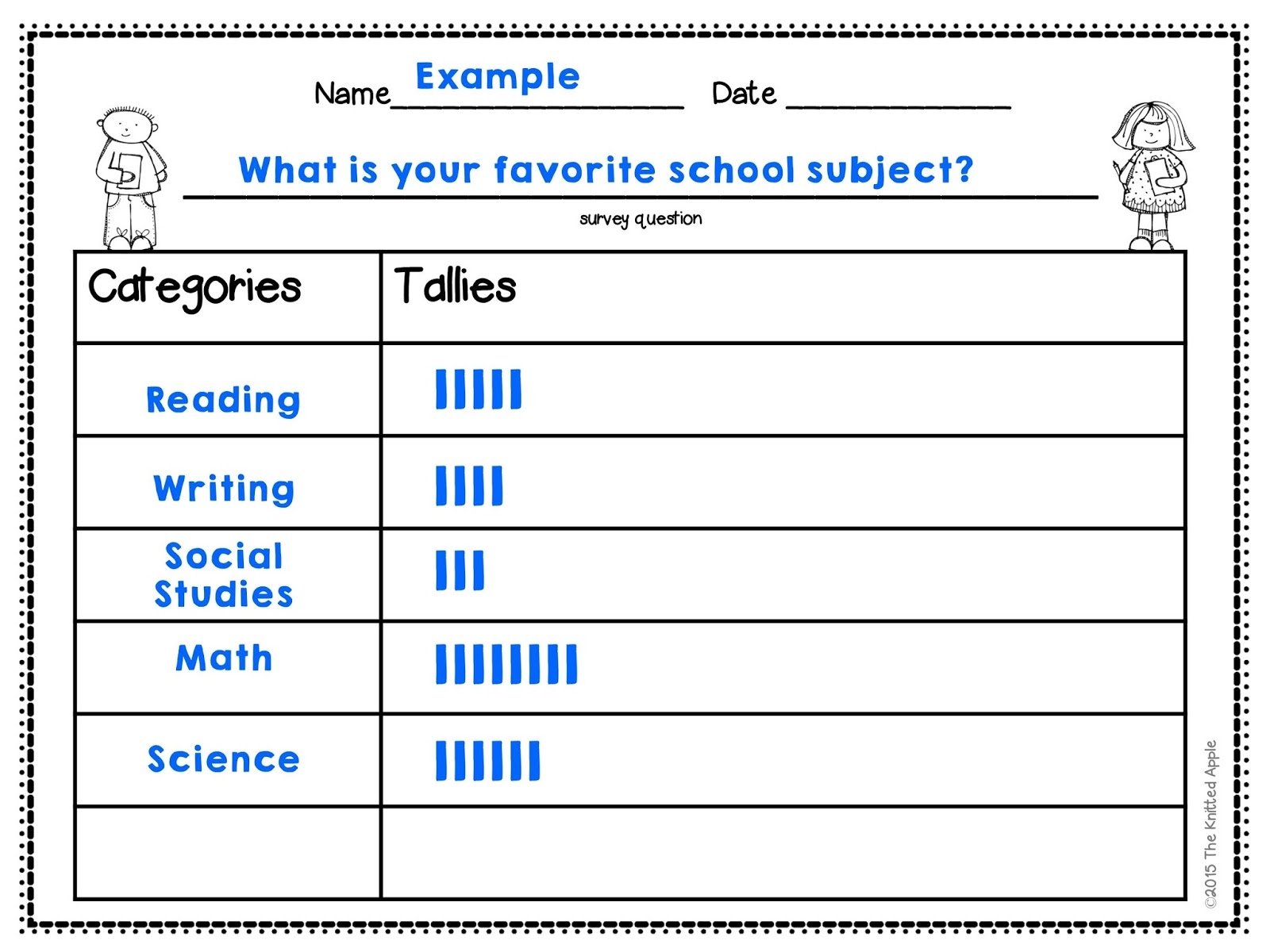
Task: Click the Knitted Apple copyright text
Action: [x=1210, y=823]
